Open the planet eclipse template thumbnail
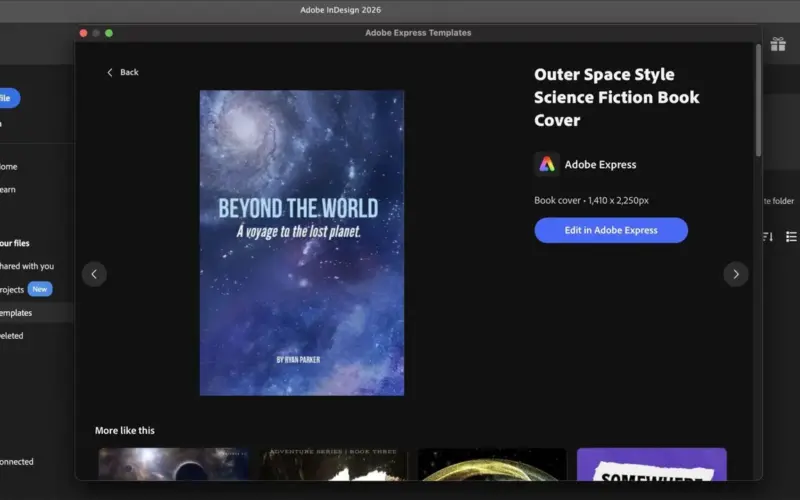This screenshot has height=500, width=800. tap(173, 464)
